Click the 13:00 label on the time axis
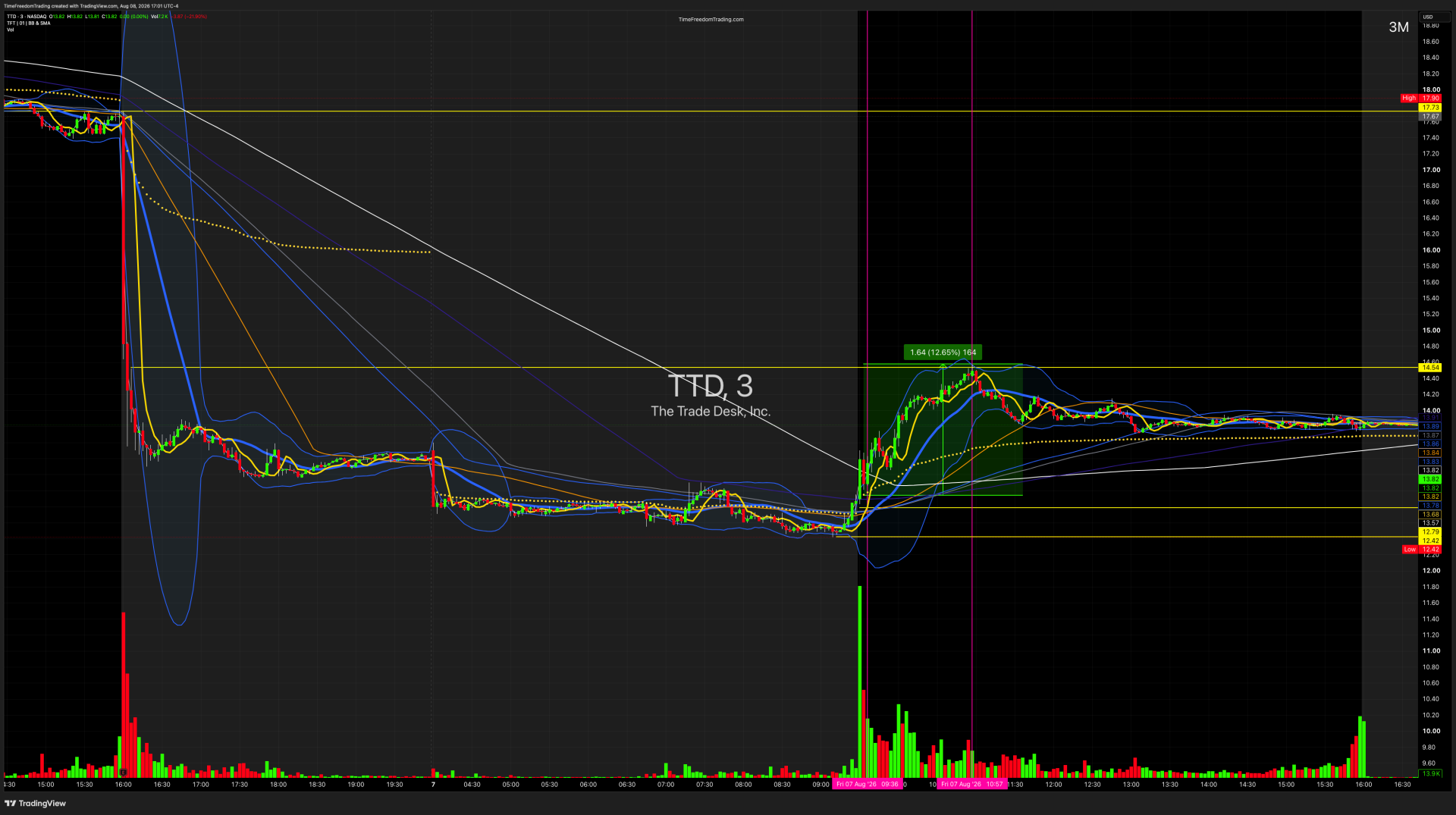The image size is (1456, 815). tap(1131, 785)
